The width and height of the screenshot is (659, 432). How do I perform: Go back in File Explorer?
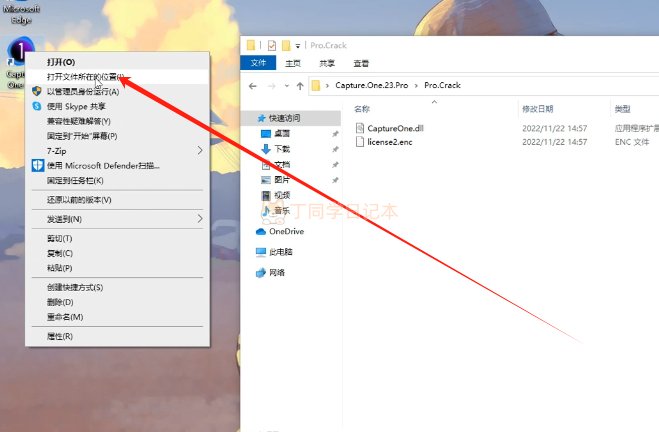pos(253,86)
